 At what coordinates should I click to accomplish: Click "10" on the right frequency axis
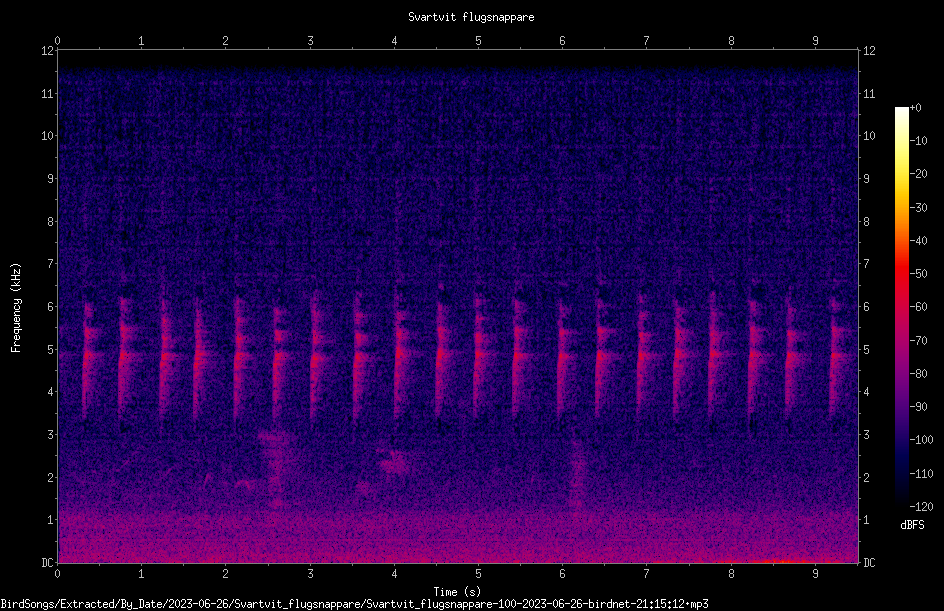pyautogui.click(x=869, y=136)
